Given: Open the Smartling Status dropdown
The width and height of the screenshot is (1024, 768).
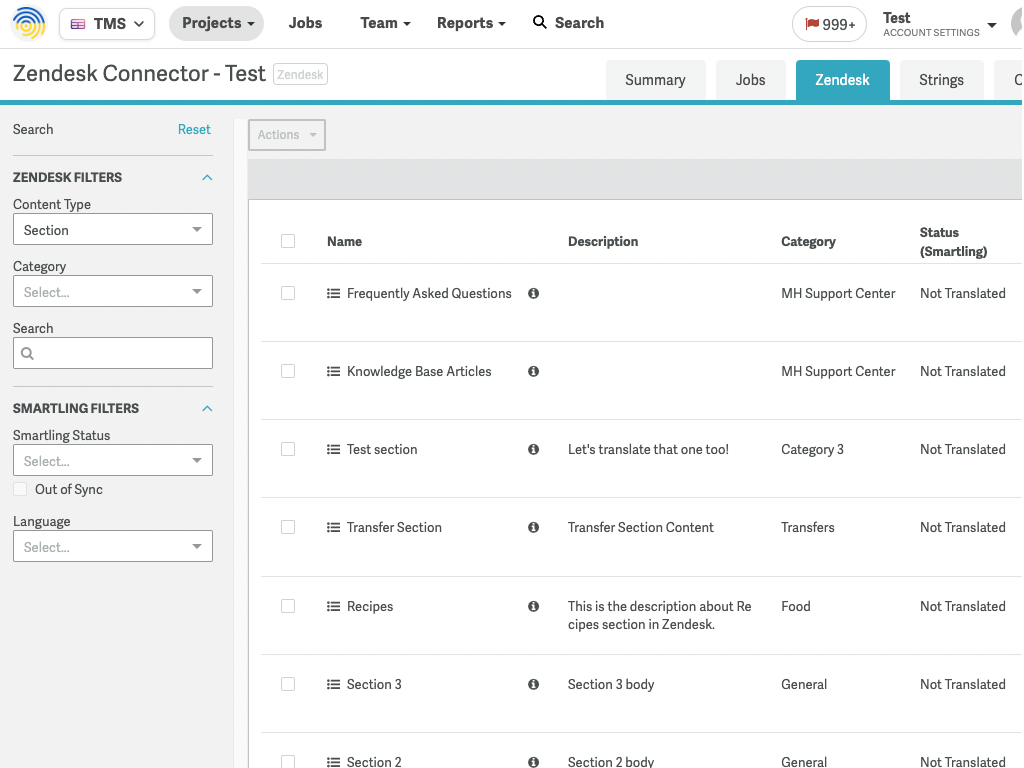Looking at the screenshot, I should click(x=112, y=460).
